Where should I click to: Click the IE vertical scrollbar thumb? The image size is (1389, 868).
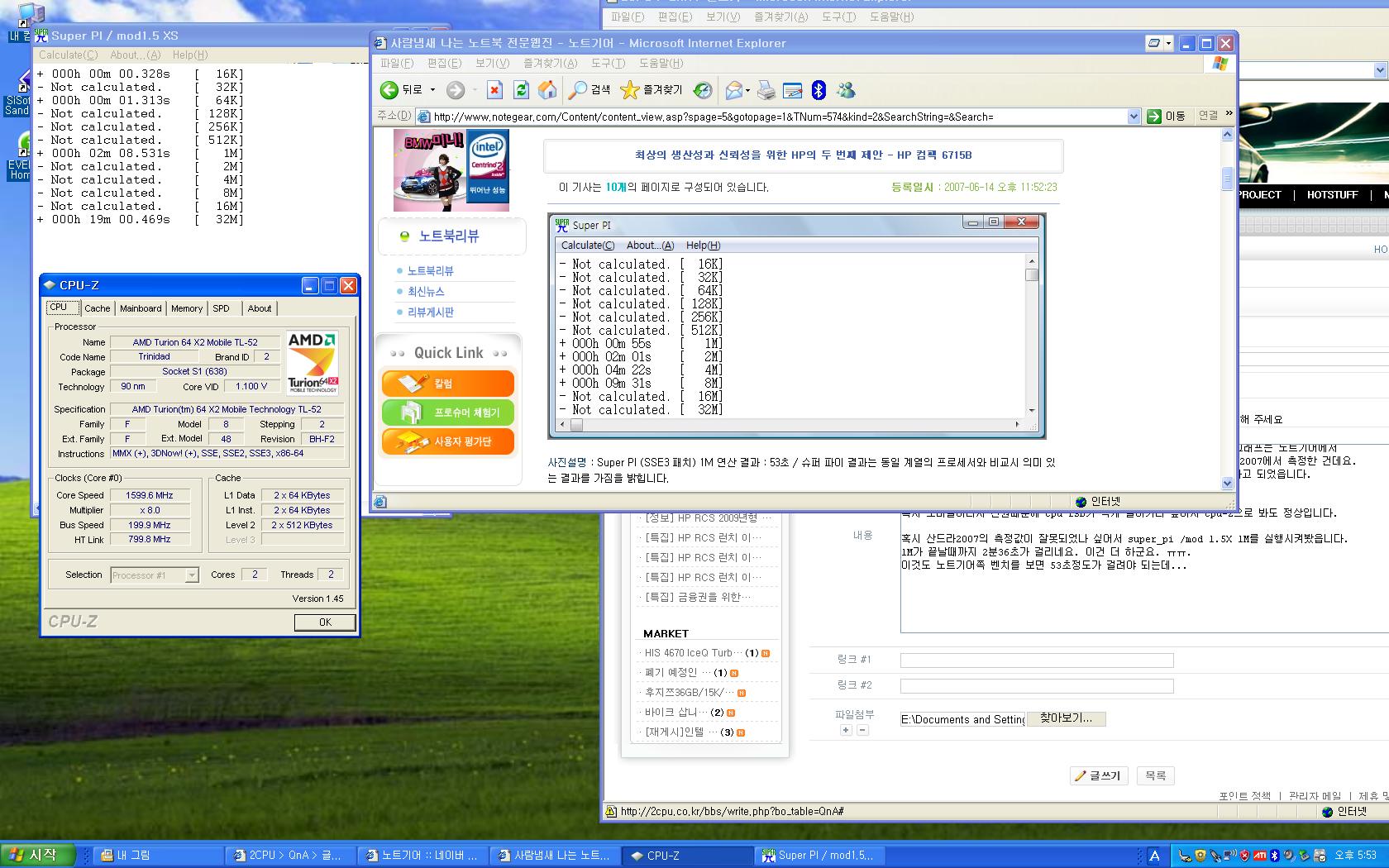[x=1227, y=178]
